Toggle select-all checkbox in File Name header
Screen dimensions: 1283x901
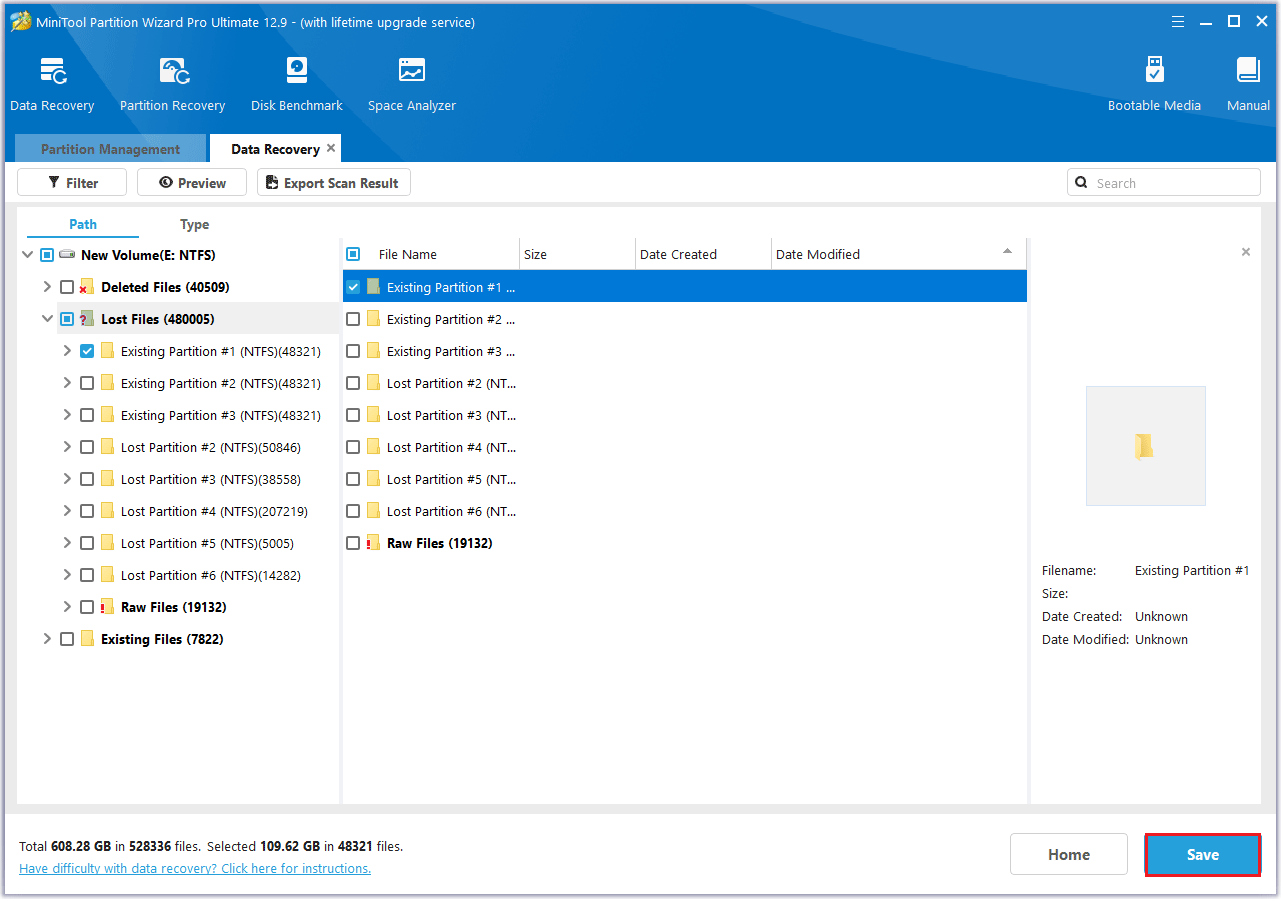tap(353, 254)
